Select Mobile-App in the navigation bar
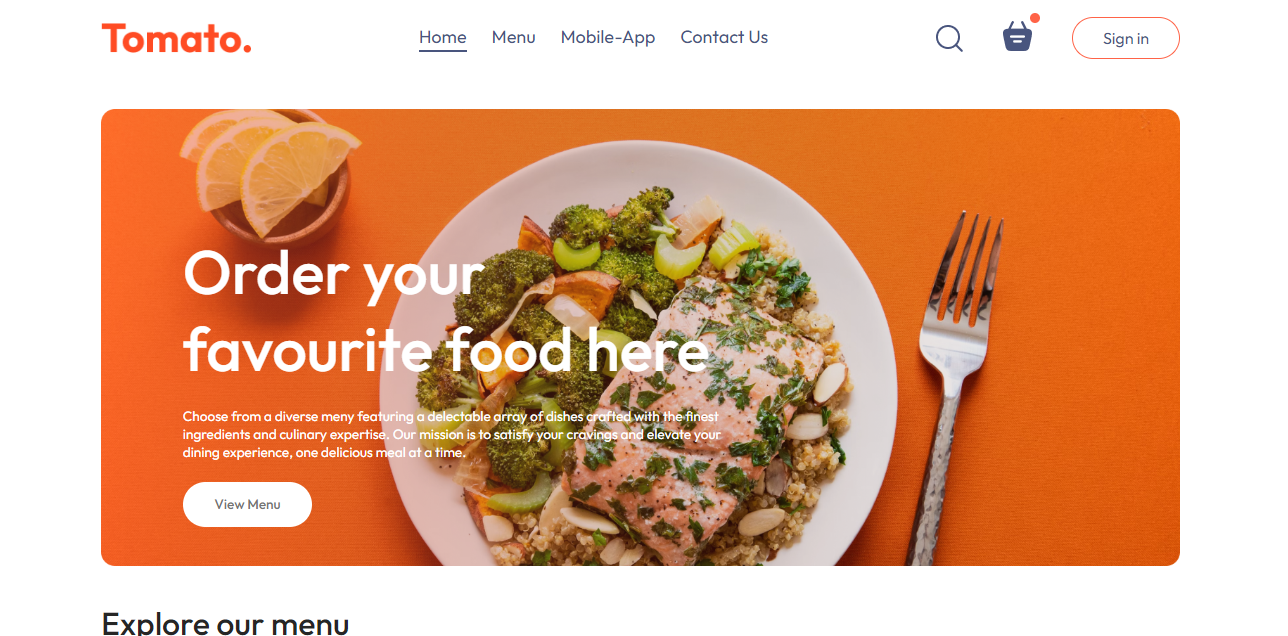 click(608, 37)
